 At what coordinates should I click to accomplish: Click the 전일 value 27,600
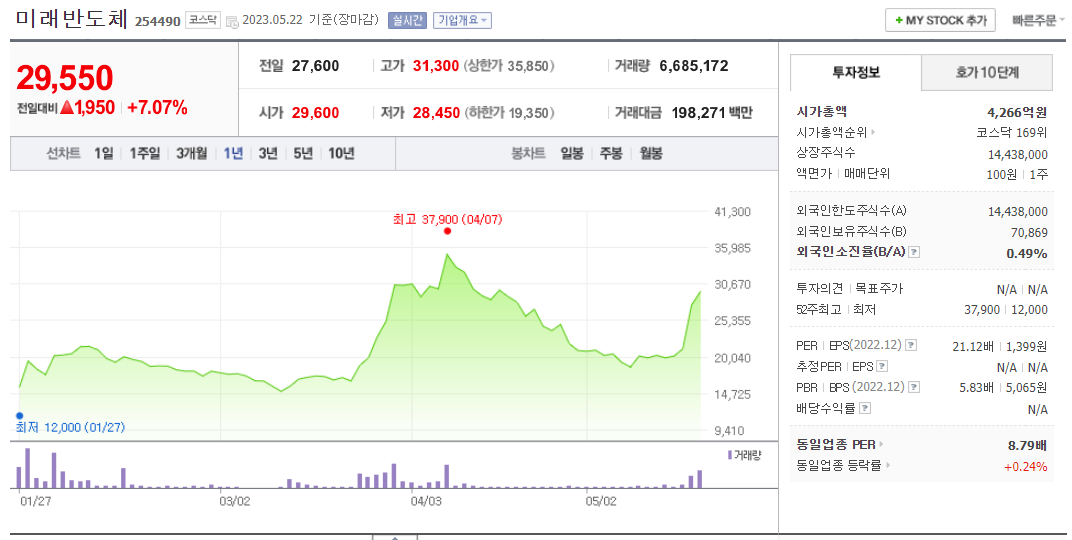[x=315, y=66]
